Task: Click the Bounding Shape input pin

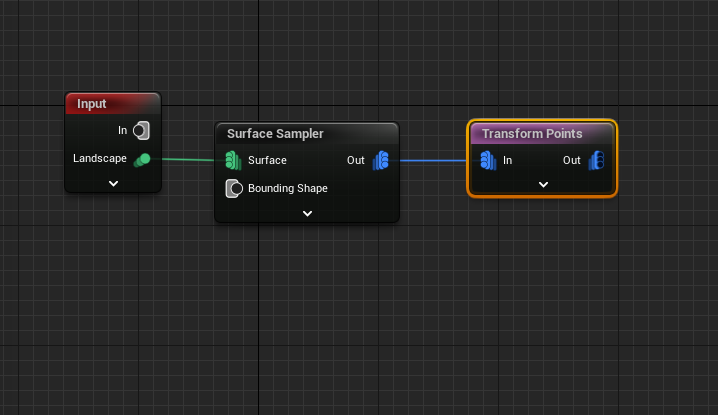Action: click(x=234, y=188)
